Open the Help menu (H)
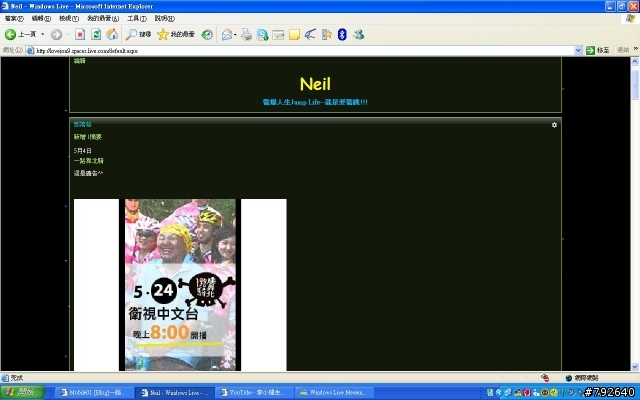The width and height of the screenshot is (640, 400). click(x=164, y=18)
